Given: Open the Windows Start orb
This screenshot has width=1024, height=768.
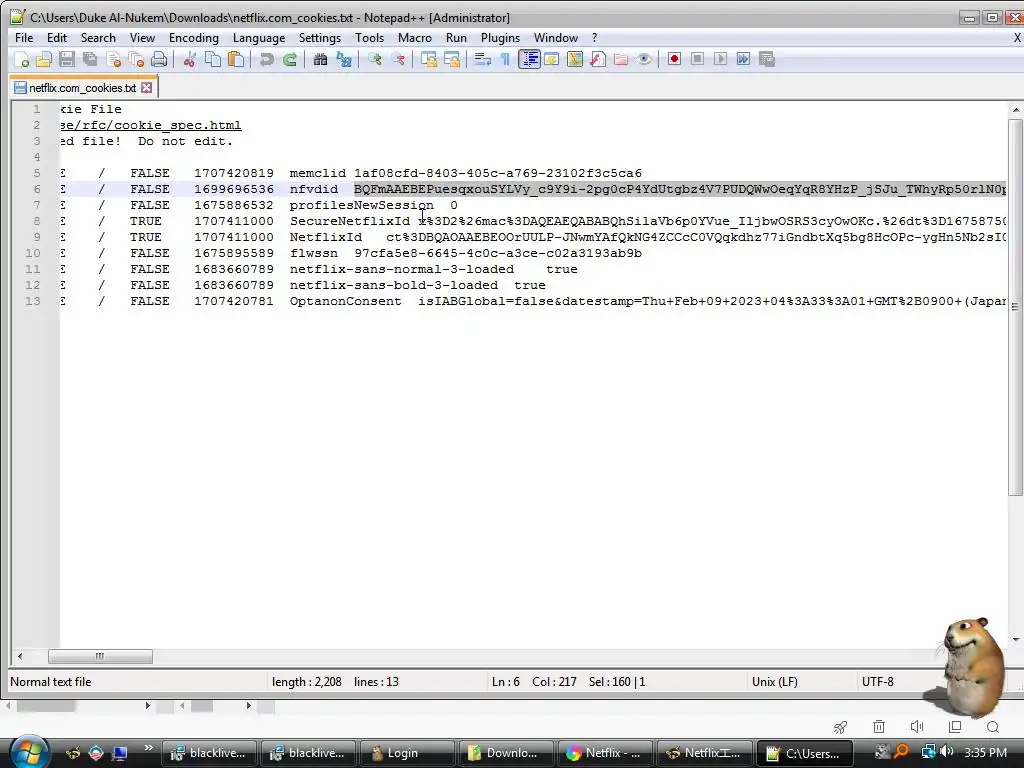Looking at the screenshot, I should click(27, 752).
